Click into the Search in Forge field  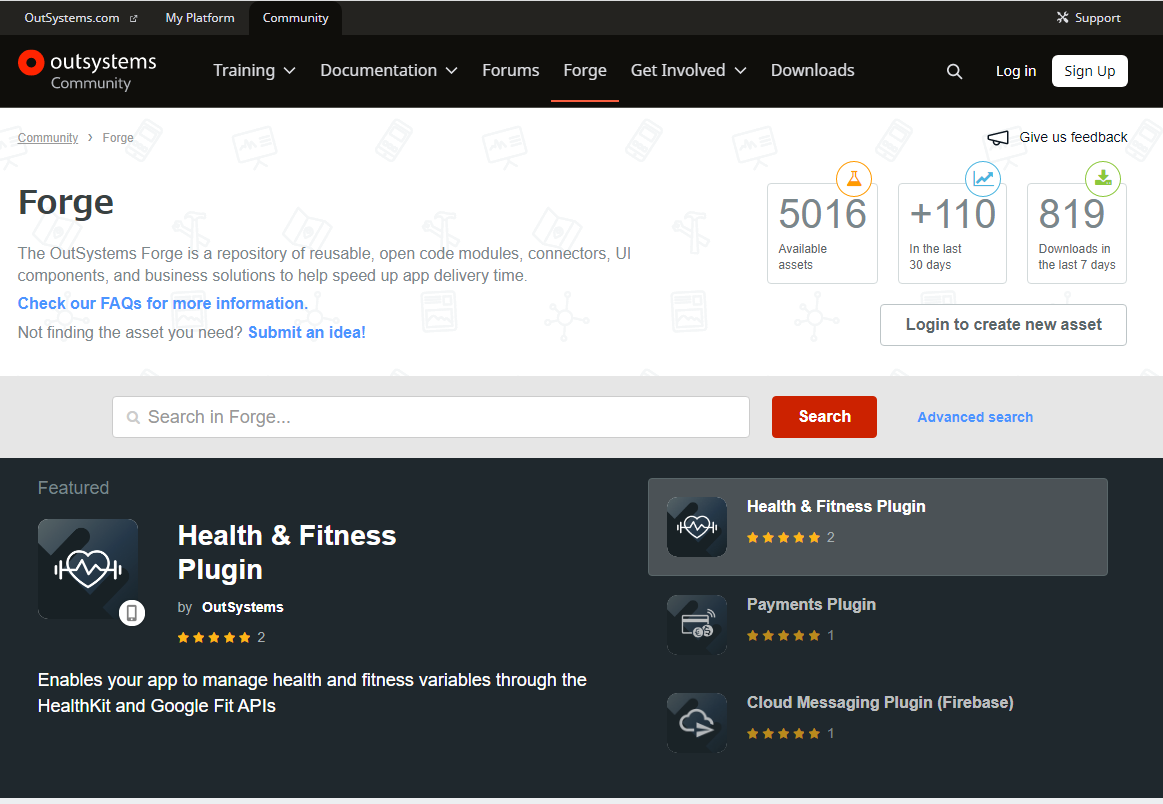[x=440, y=417]
